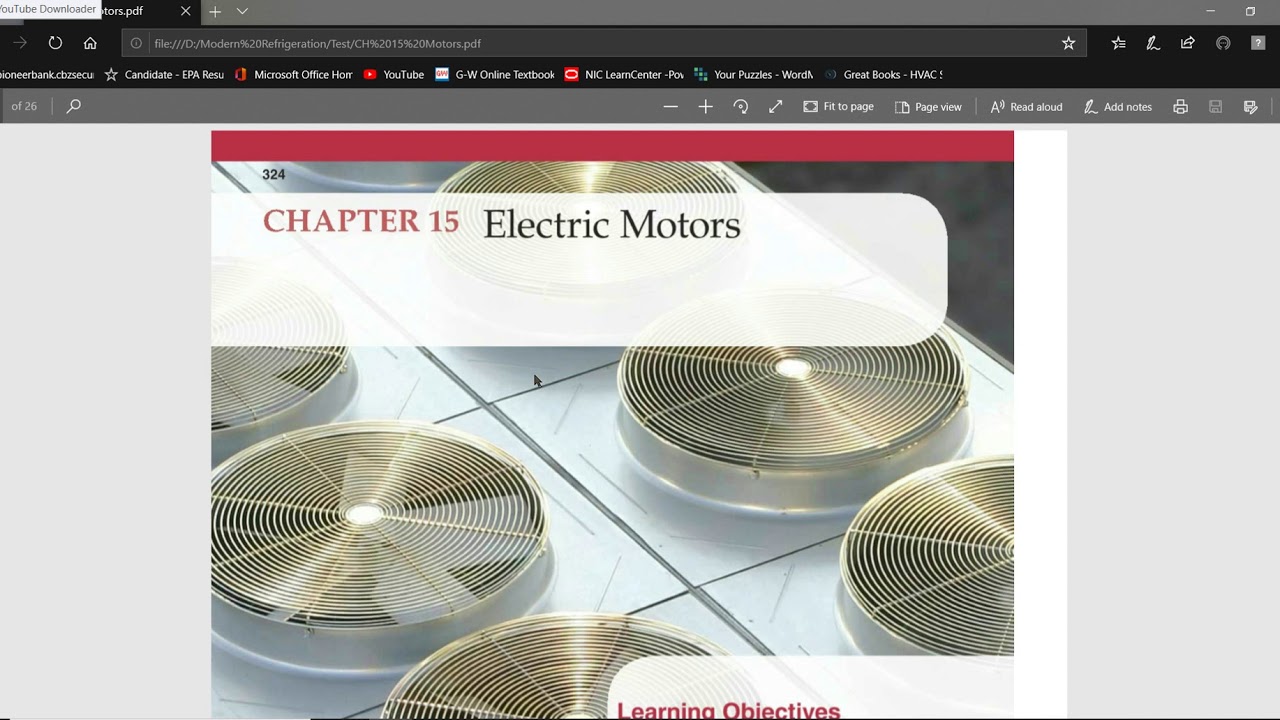Zoom out of the PDF

click(671, 106)
